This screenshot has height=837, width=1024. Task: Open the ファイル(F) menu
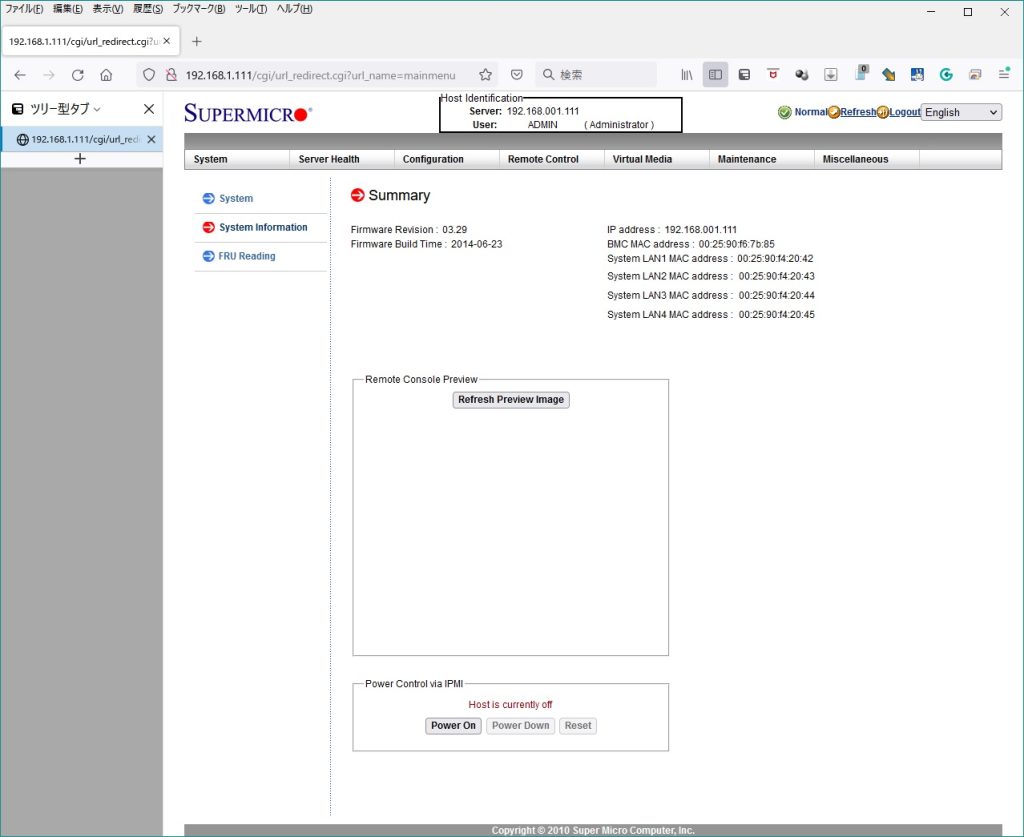pos(24,9)
